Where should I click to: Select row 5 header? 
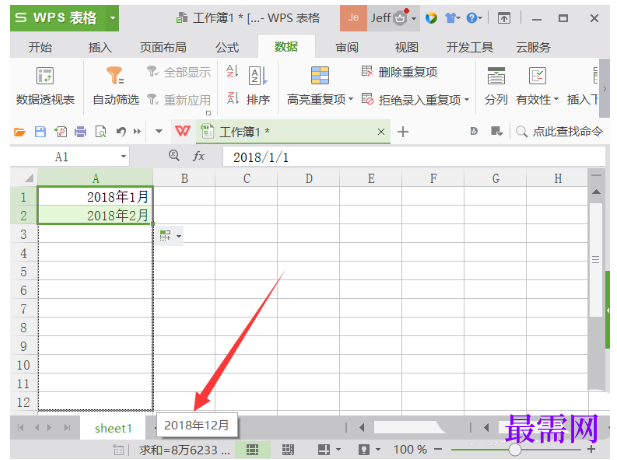tap(24, 272)
